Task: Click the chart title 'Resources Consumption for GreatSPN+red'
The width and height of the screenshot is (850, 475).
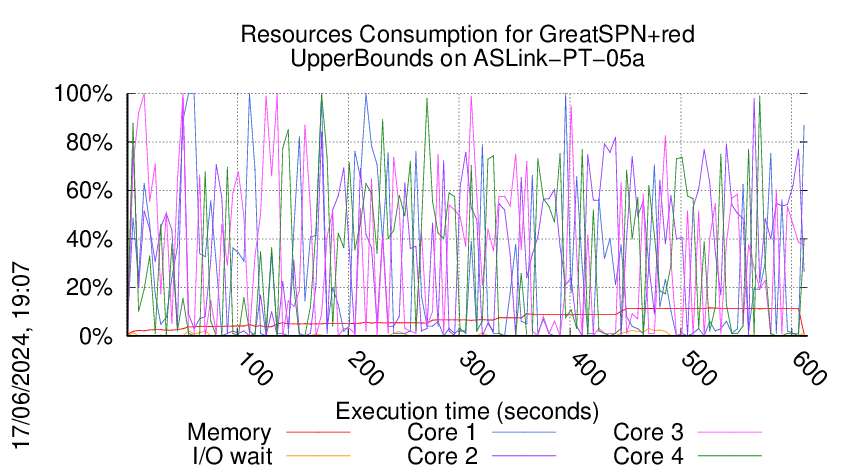Action: (x=467, y=34)
